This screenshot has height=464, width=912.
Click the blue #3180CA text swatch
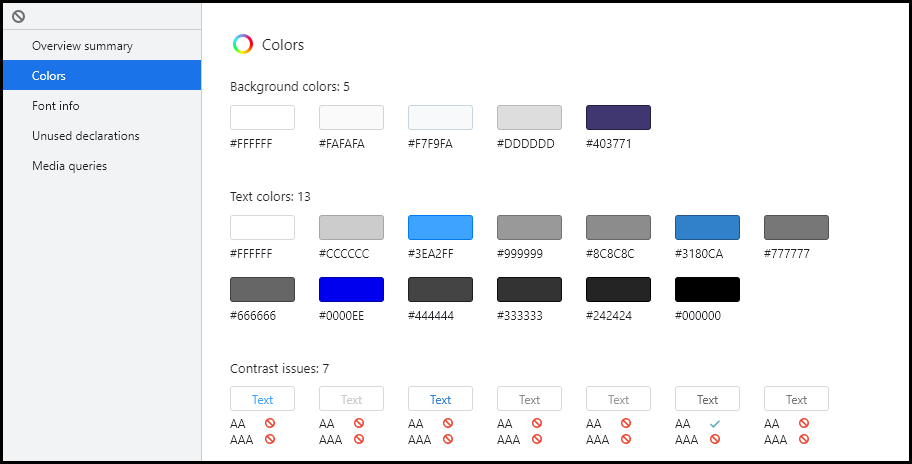[707, 227]
